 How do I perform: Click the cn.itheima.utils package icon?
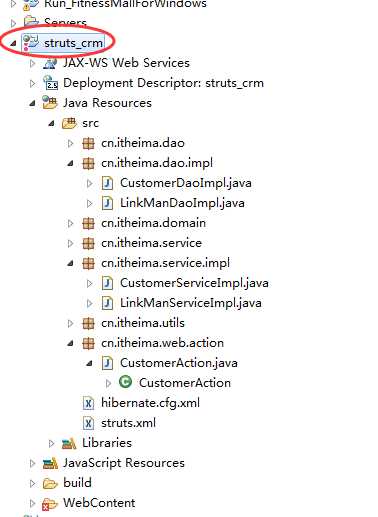pyautogui.click(x=88, y=323)
